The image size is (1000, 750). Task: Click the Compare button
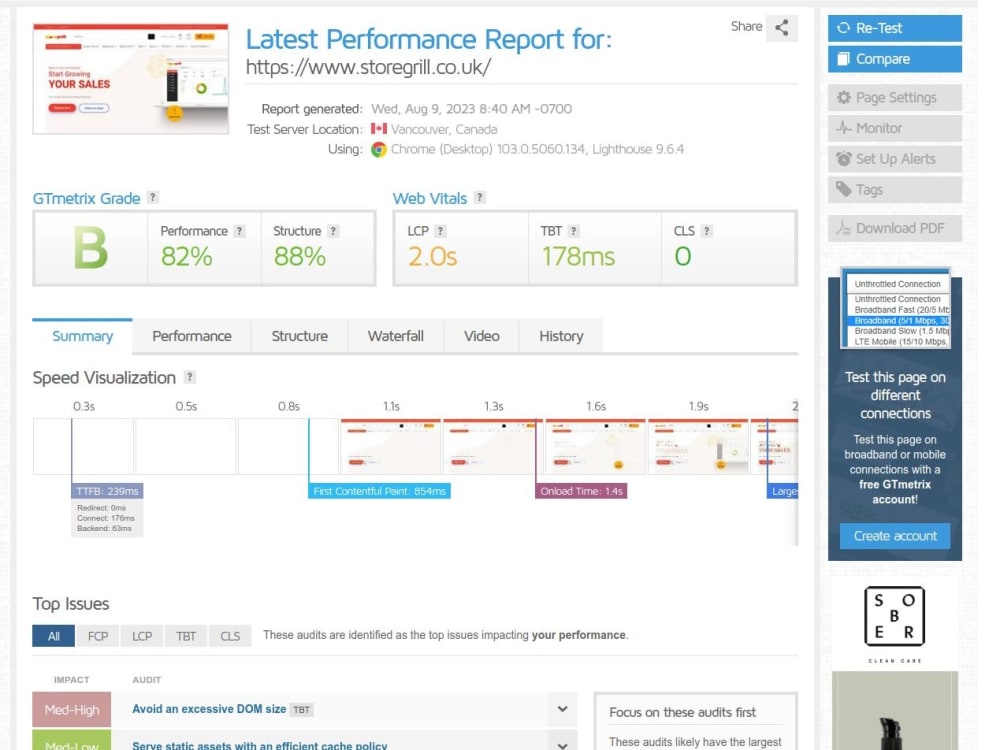[x=894, y=59]
